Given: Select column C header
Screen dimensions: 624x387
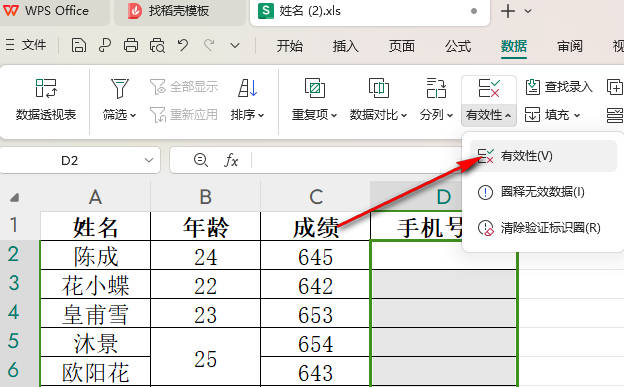Looking at the screenshot, I should (x=316, y=197).
